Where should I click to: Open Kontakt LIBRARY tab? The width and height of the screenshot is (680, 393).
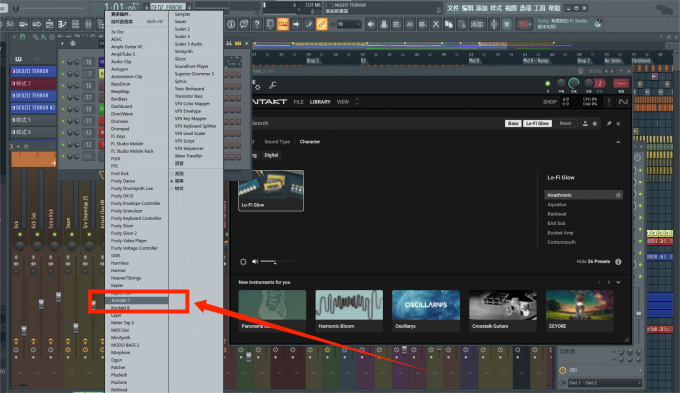320,102
